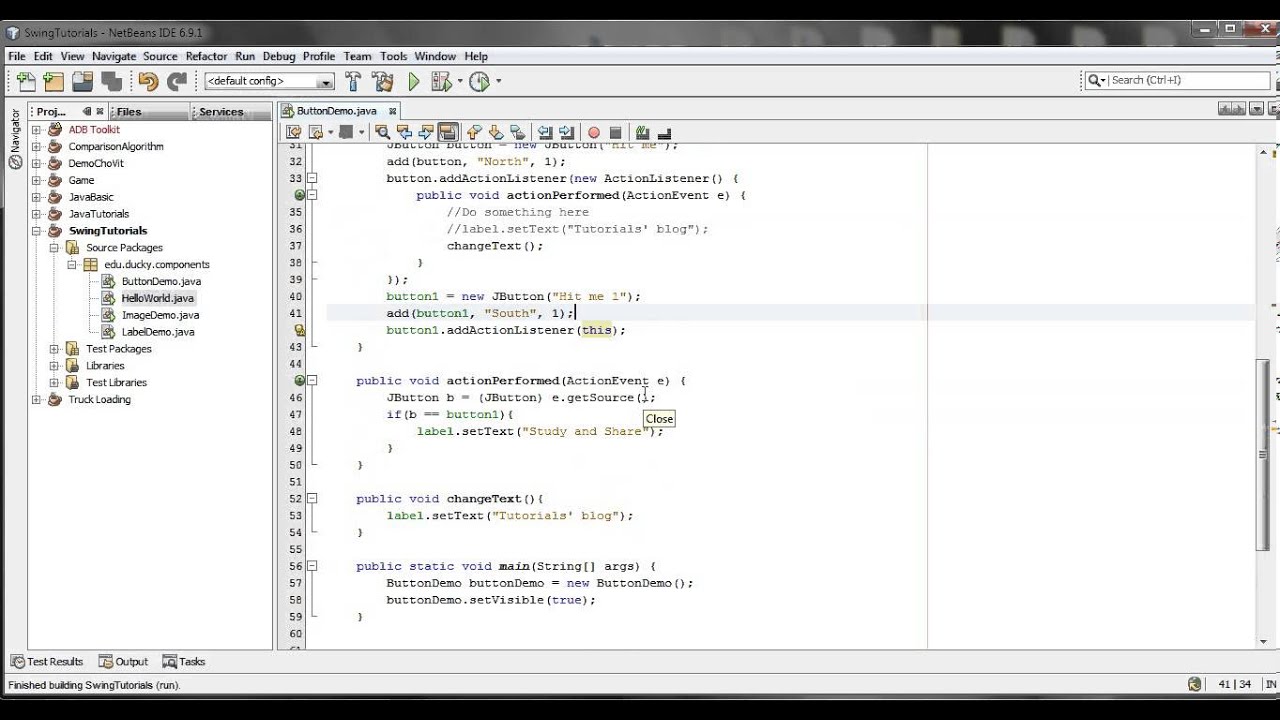Collapse the main method fold at line 56
Viewport: 1280px width, 720px height.
[x=312, y=566]
